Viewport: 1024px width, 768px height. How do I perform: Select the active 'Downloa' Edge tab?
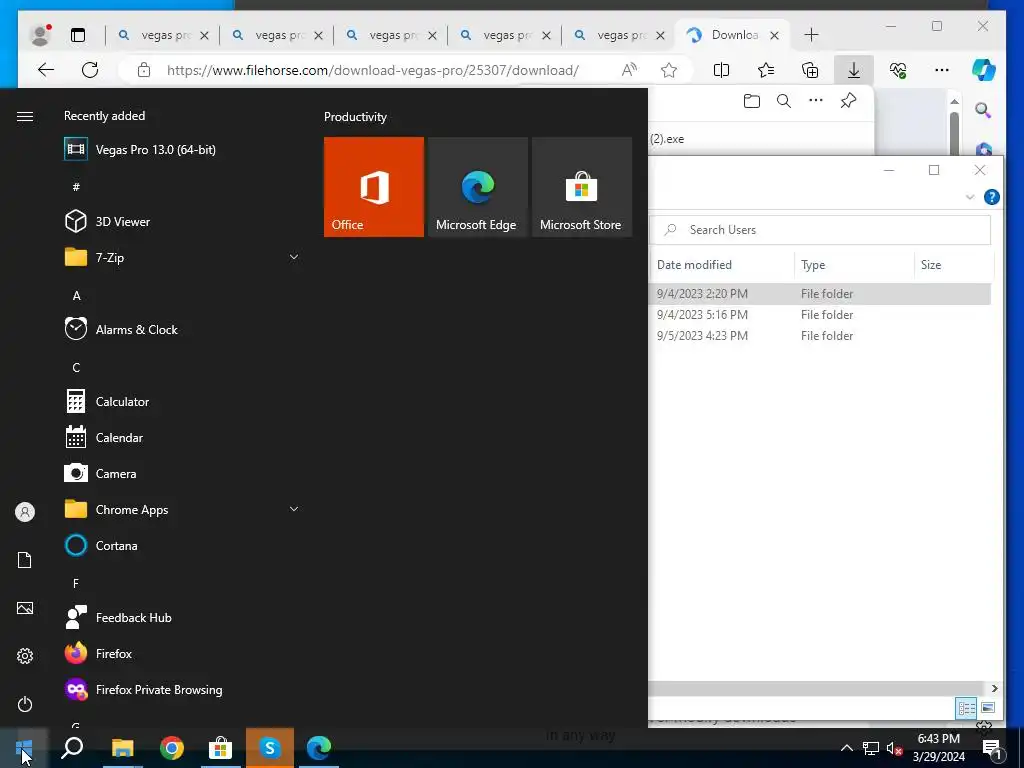tap(731, 35)
